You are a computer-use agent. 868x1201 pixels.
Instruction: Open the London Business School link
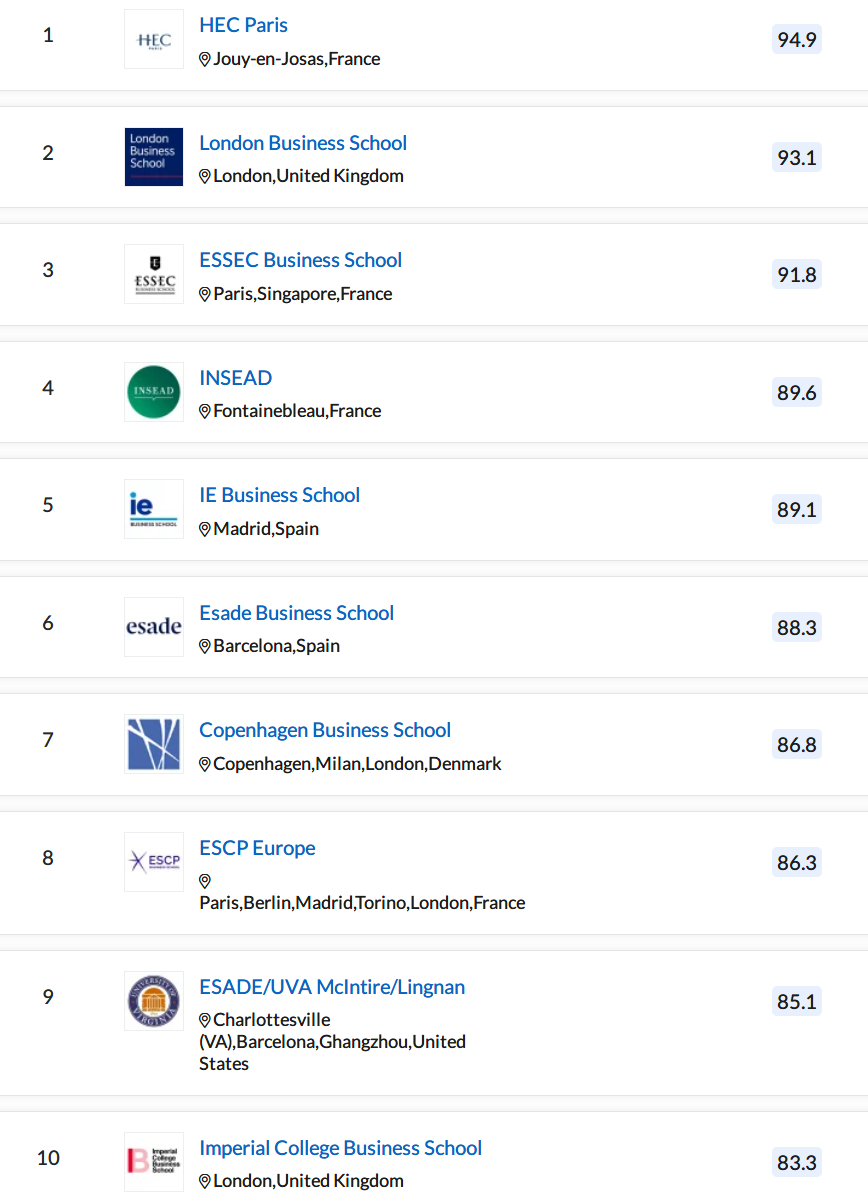303,143
